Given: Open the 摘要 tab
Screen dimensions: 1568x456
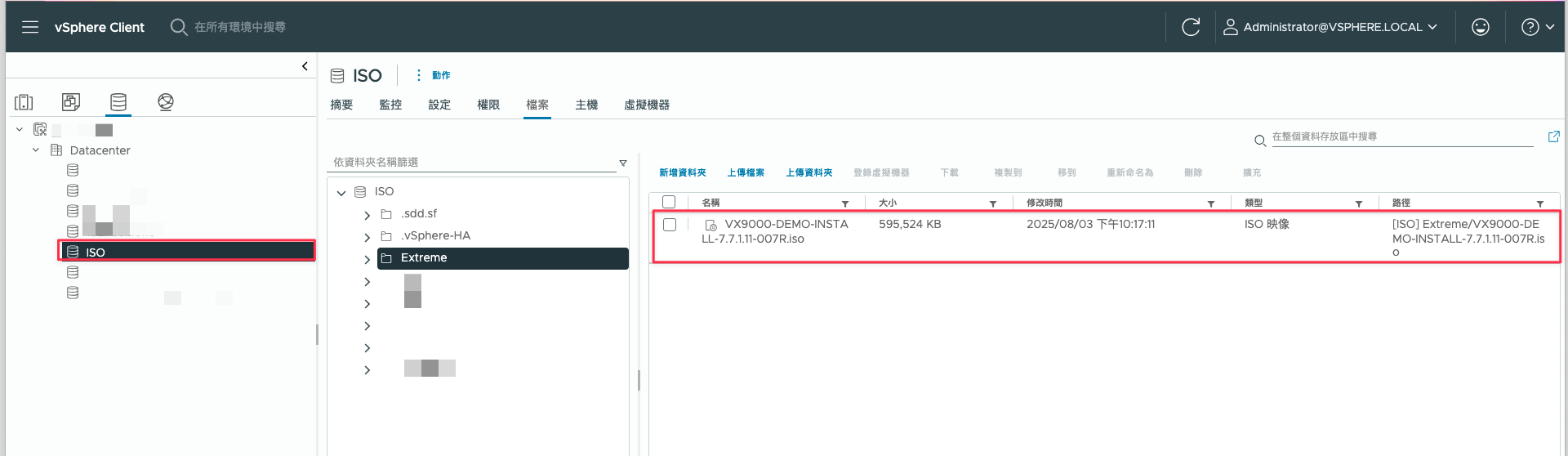Looking at the screenshot, I should click(x=341, y=105).
